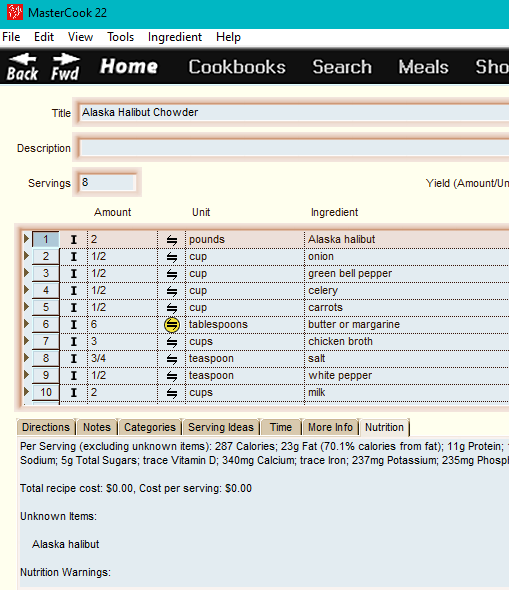
Task: Open the View menu
Action: pyautogui.click(x=80, y=37)
